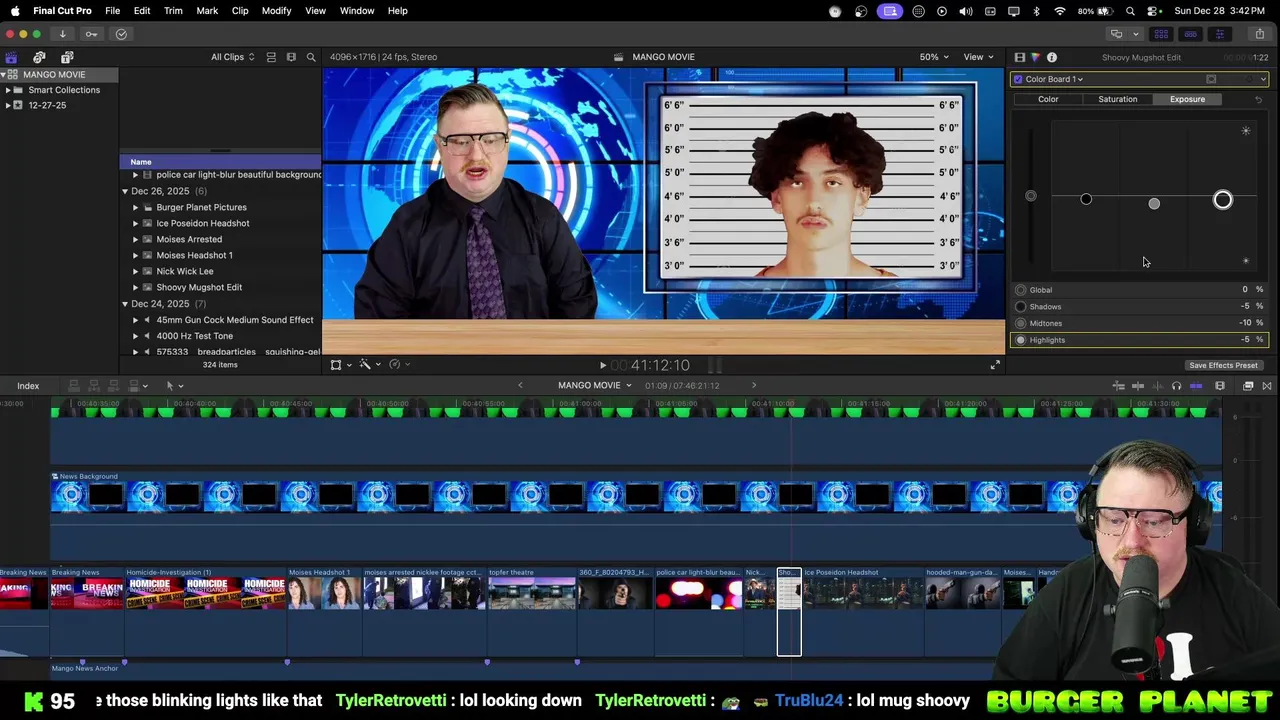
Task: Expand Color Board 1 options chevron
Action: click(1263, 79)
